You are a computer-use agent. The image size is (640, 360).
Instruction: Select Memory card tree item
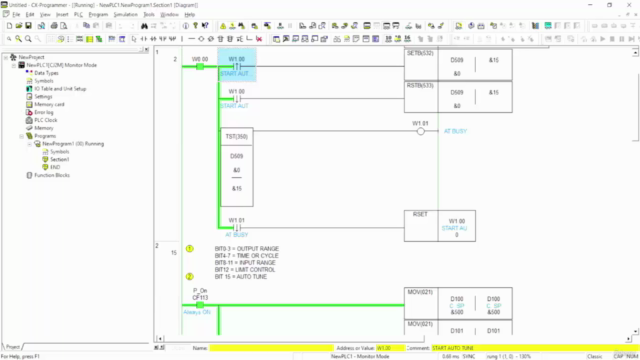[49, 104]
